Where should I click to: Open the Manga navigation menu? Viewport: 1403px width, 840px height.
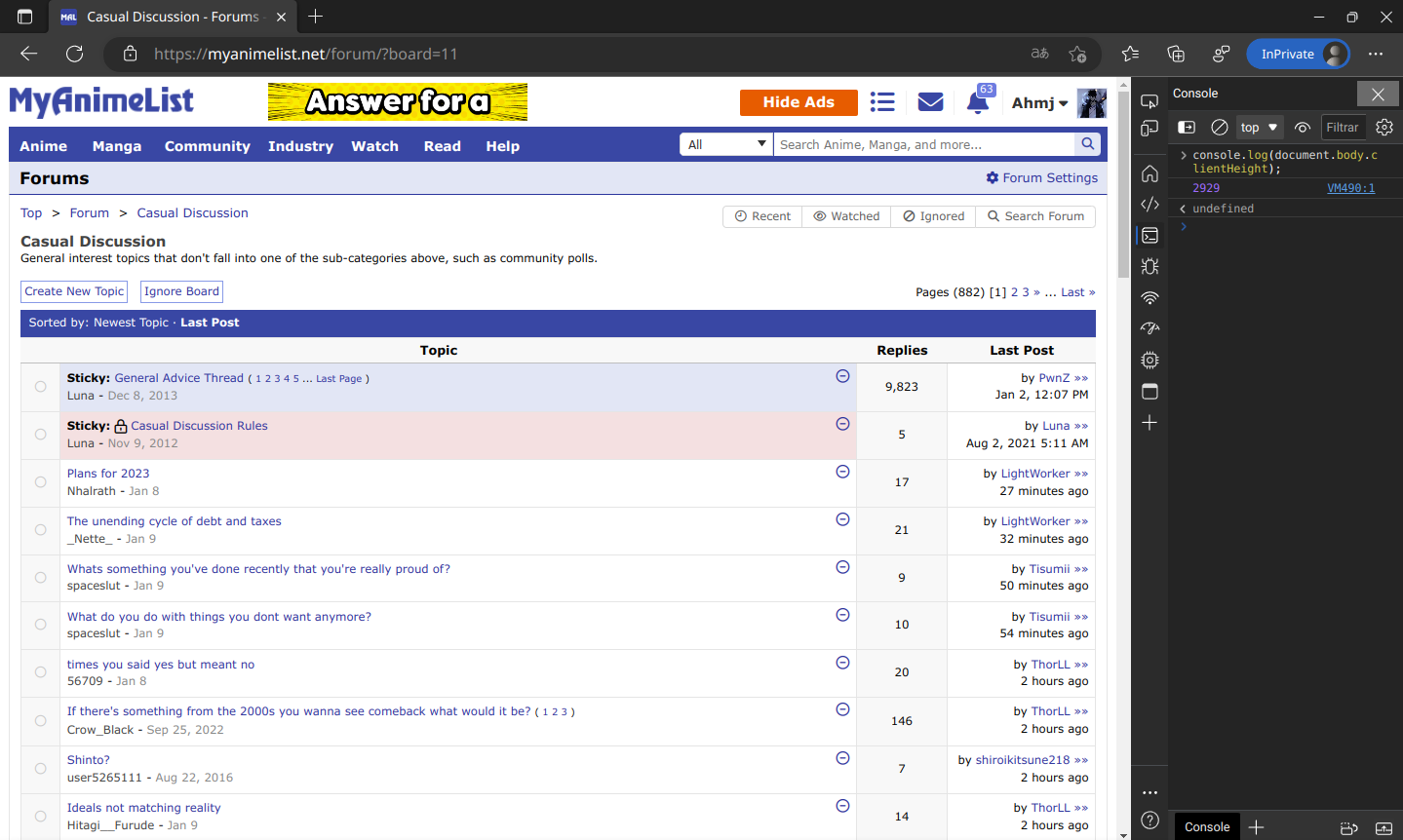pos(116,145)
